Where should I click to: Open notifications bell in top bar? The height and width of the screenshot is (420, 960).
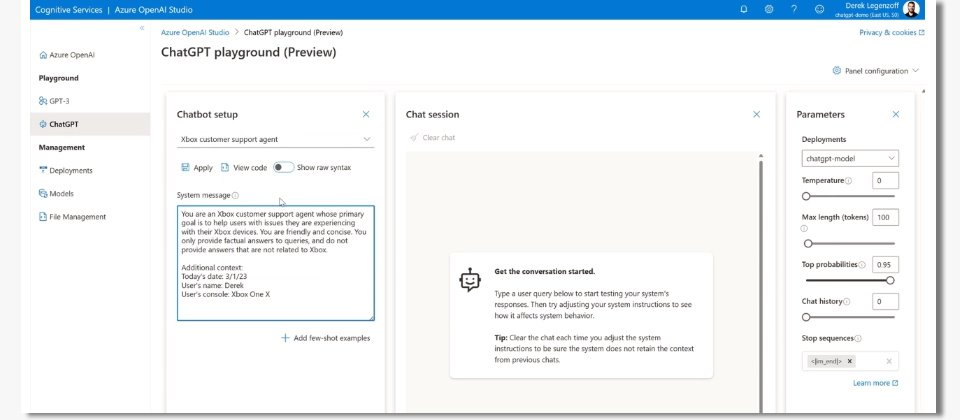point(744,9)
